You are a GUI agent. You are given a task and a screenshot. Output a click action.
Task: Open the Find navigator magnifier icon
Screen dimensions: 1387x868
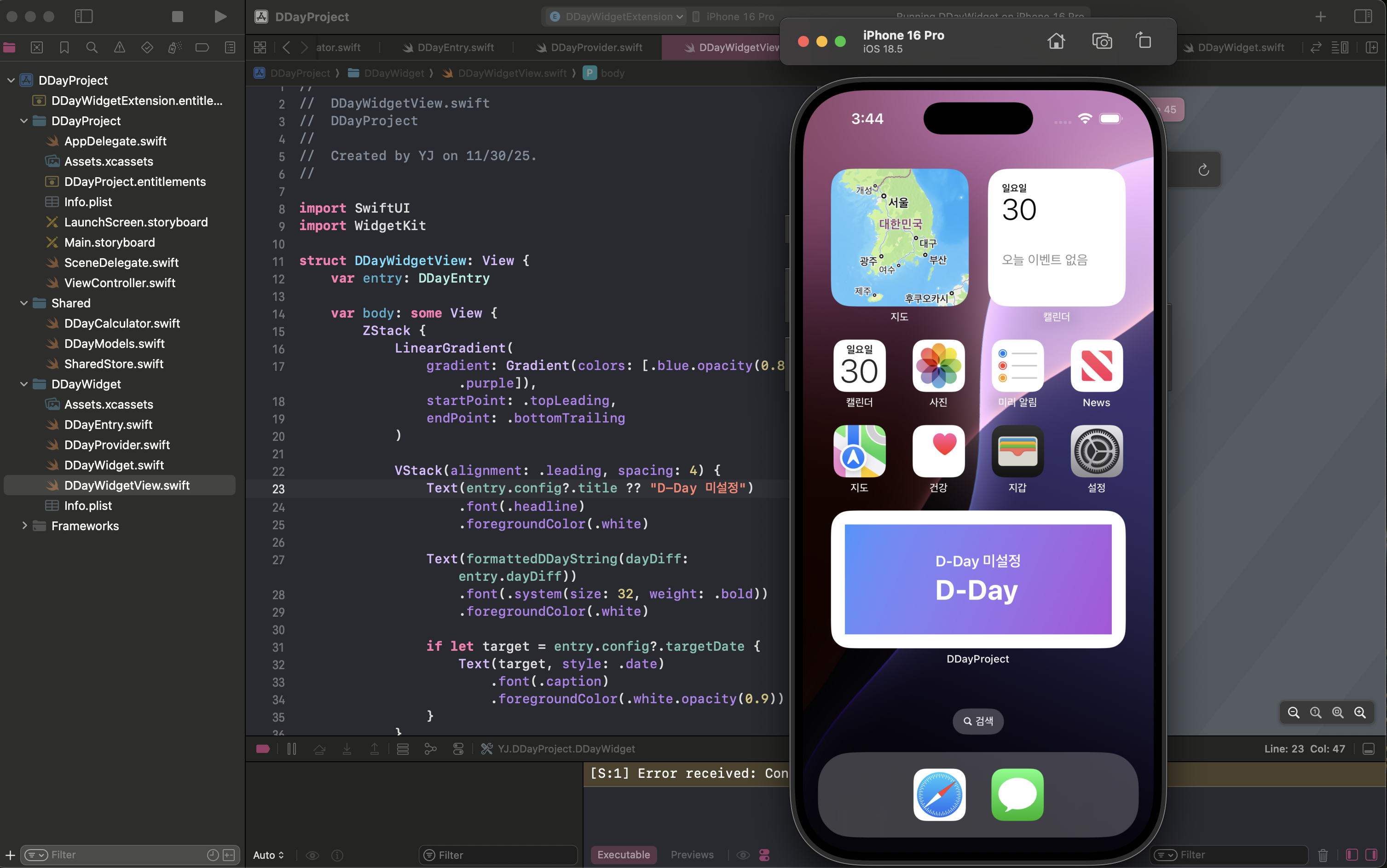(x=92, y=48)
